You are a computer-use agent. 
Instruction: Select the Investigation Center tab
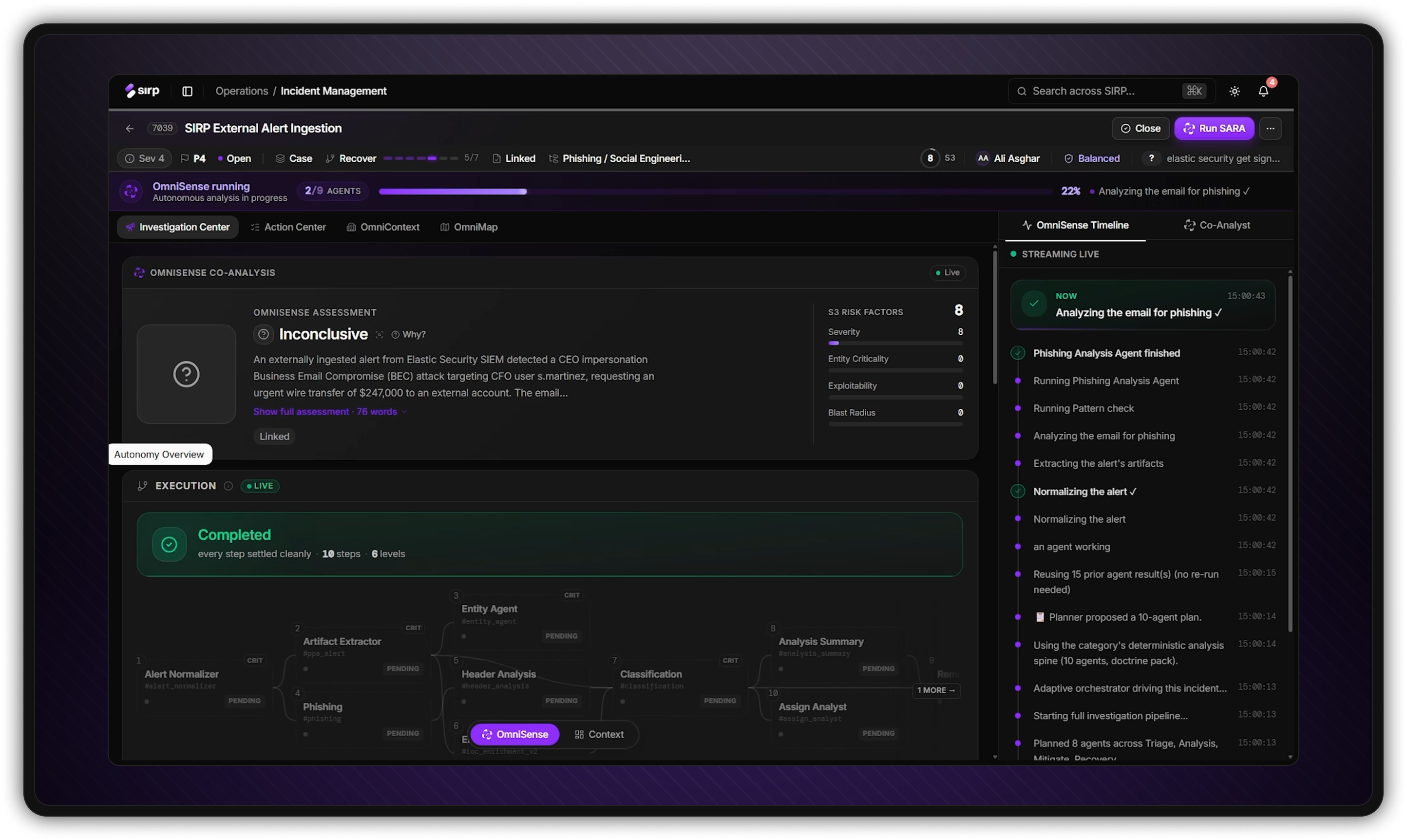pyautogui.click(x=178, y=227)
